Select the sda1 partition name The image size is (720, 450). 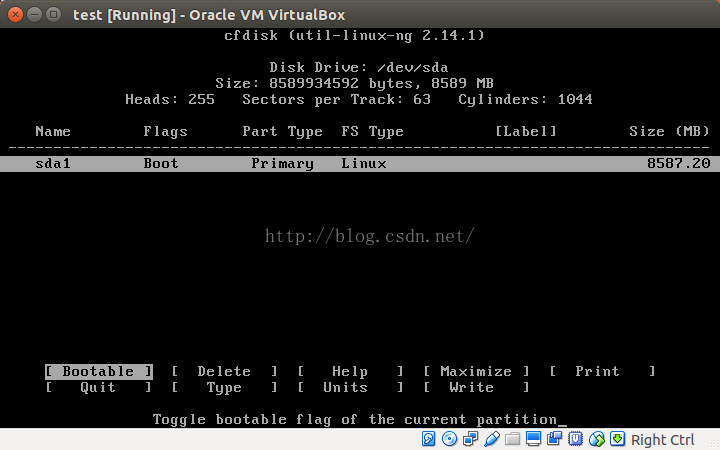53,163
